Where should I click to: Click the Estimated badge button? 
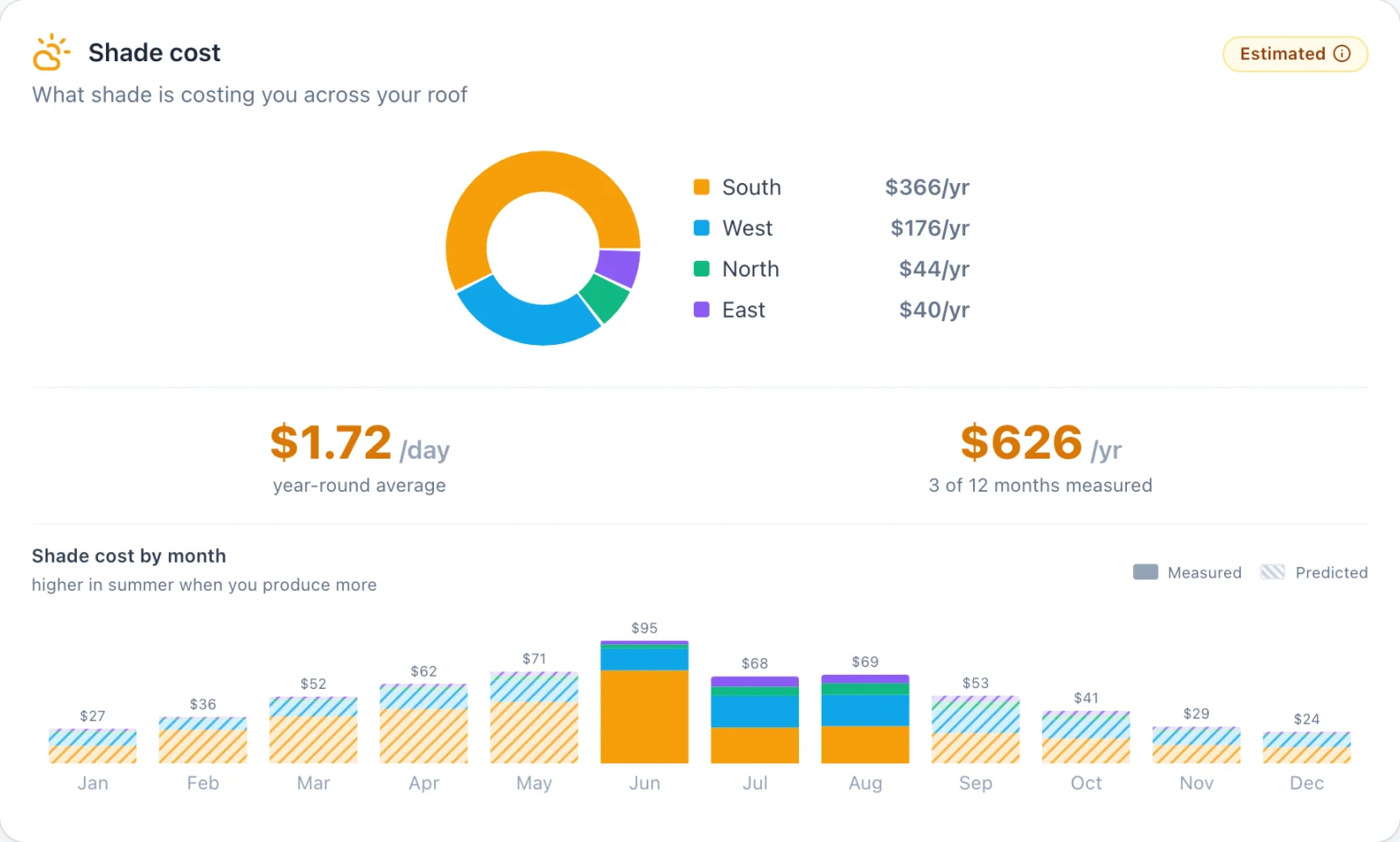tap(1295, 54)
